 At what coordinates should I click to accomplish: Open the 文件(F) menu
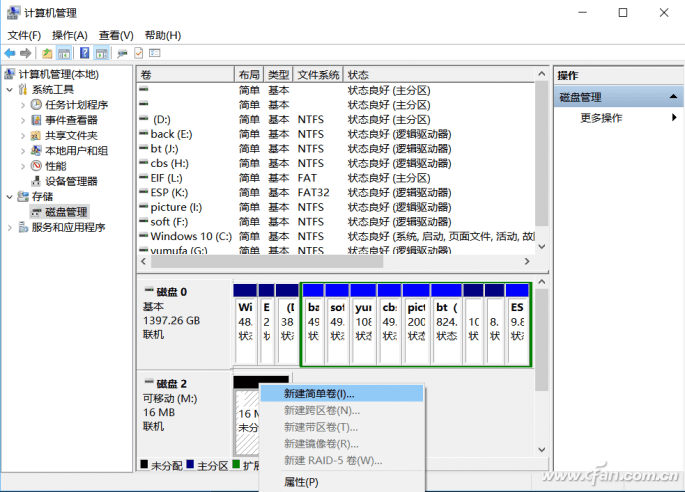click(x=24, y=35)
